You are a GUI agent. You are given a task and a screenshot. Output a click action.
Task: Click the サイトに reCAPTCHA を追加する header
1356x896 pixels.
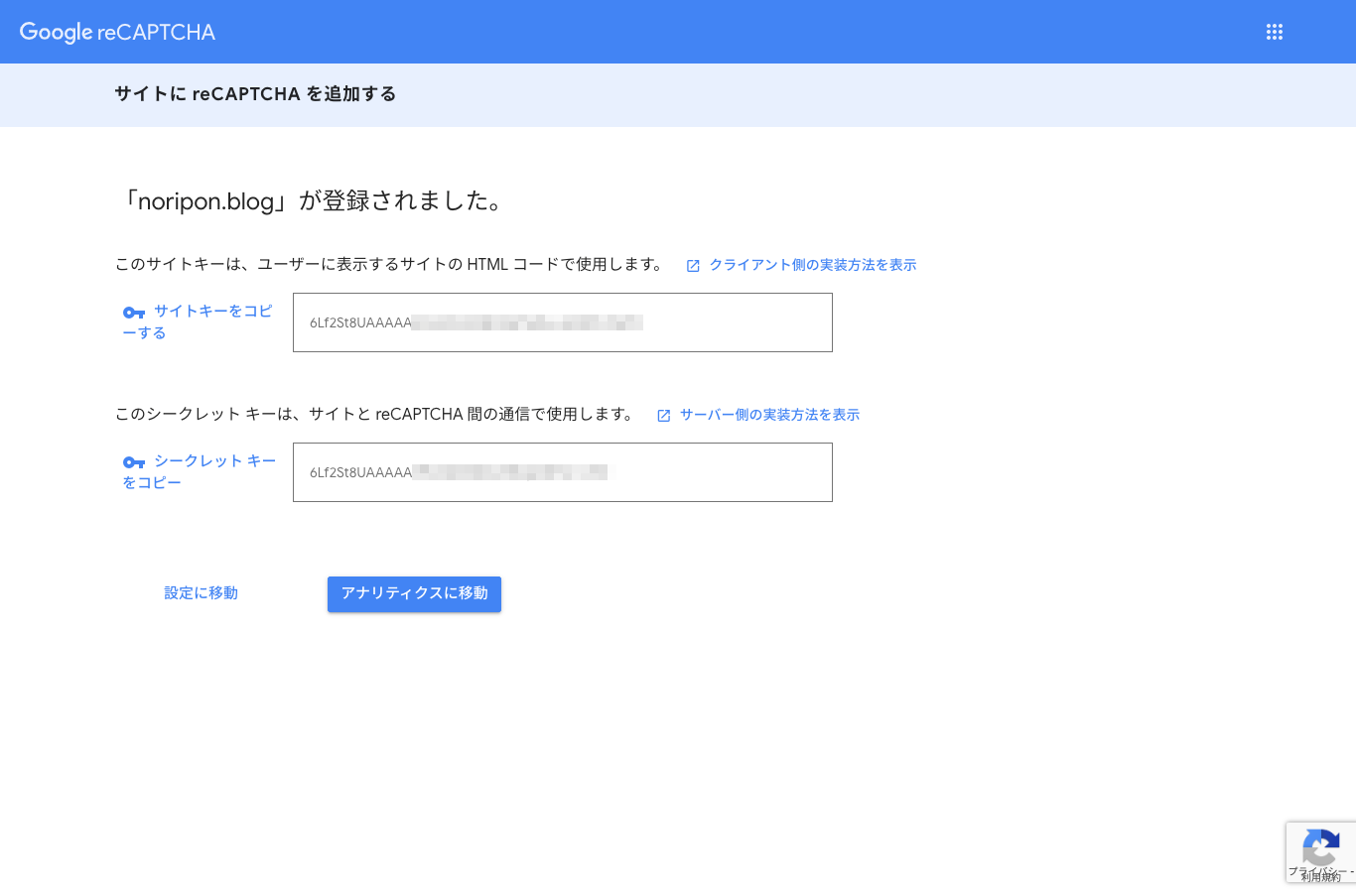255,95
